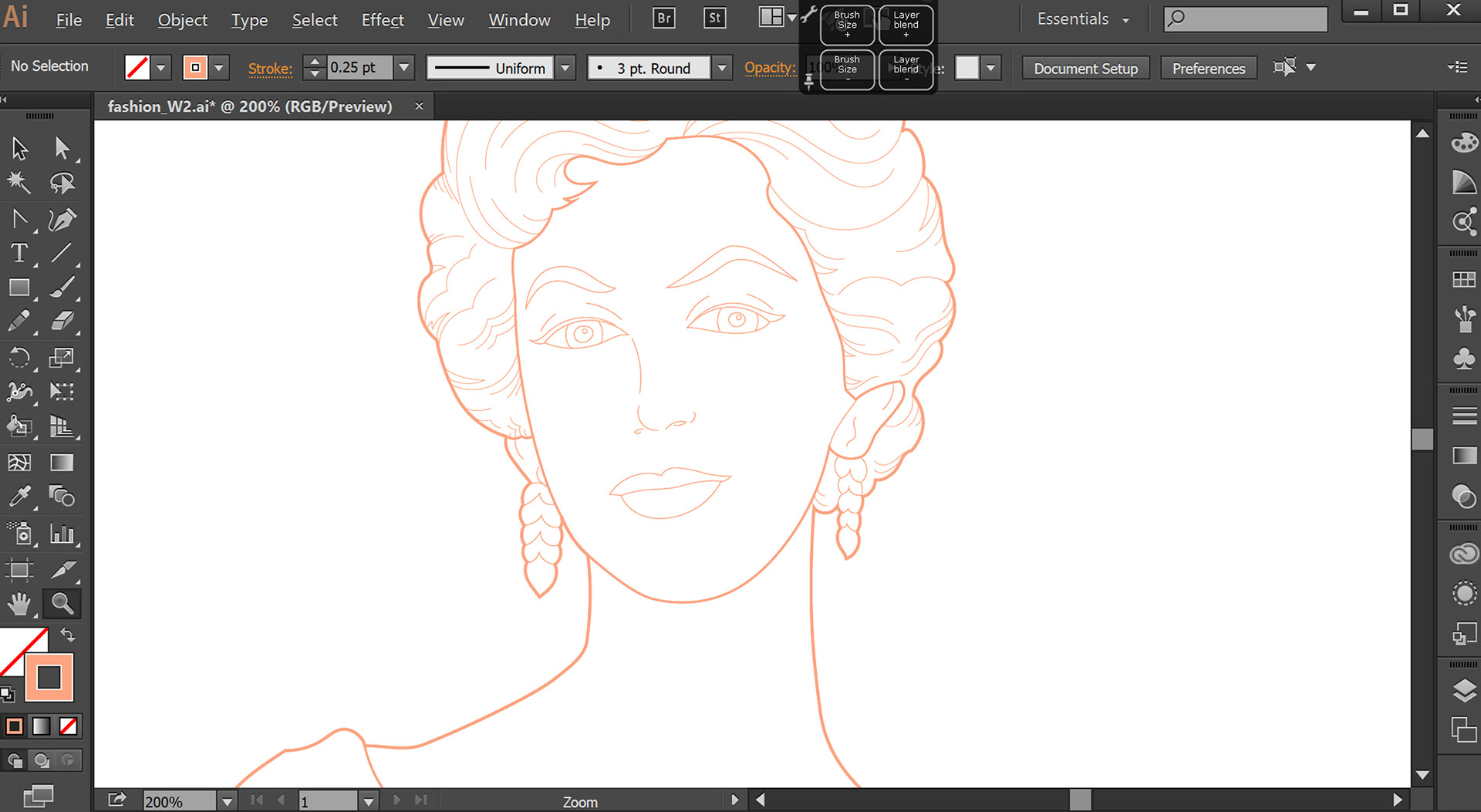Open stroke color dropdown arrow
This screenshot has height=812, width=1481.
point(219,68)
